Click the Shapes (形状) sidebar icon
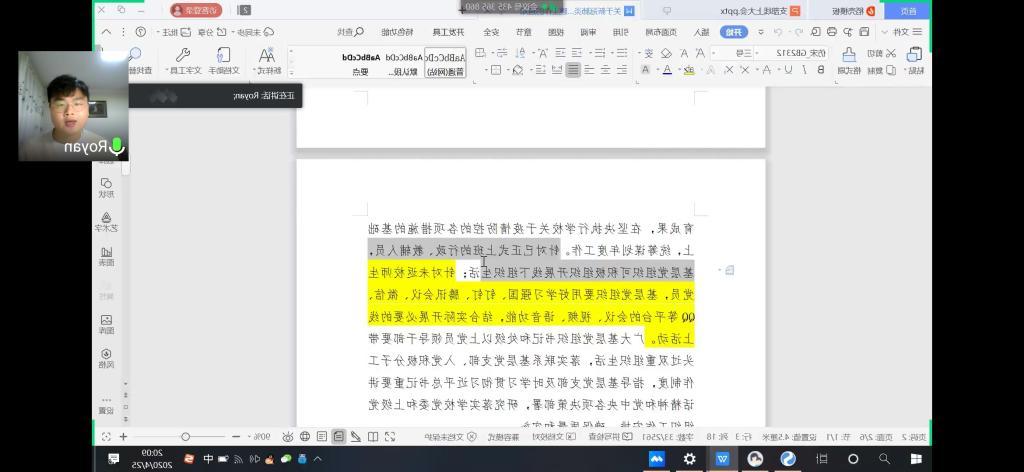Image resolution: width=1024 pixels, height=472 pixels. click(106, 183)
